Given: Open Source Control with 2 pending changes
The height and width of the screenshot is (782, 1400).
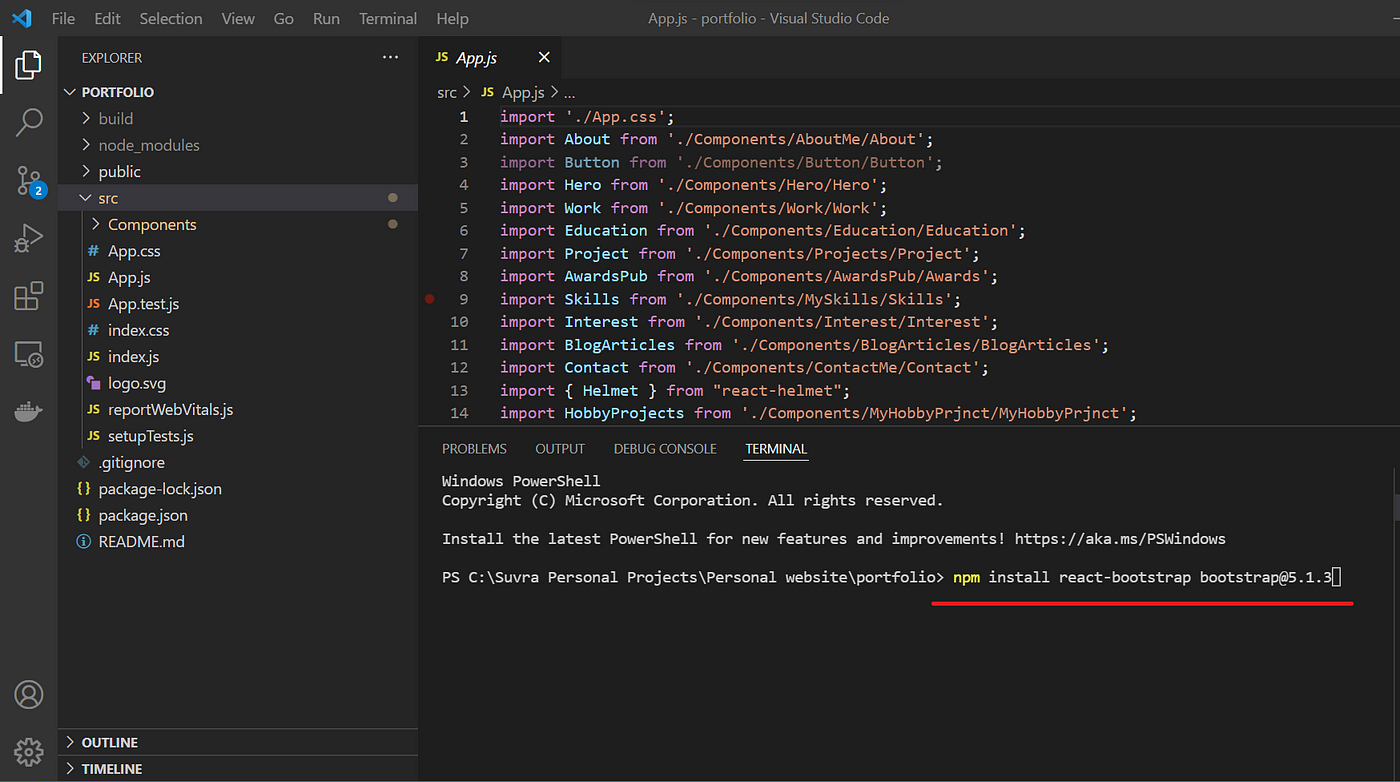Looking at the screenshot, I should (30, 181).
